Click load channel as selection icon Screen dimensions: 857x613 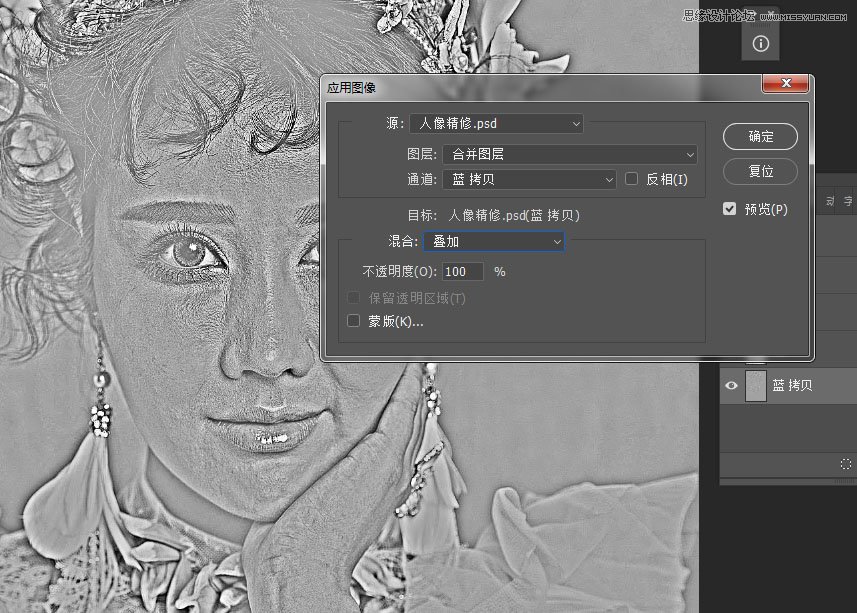846,464
